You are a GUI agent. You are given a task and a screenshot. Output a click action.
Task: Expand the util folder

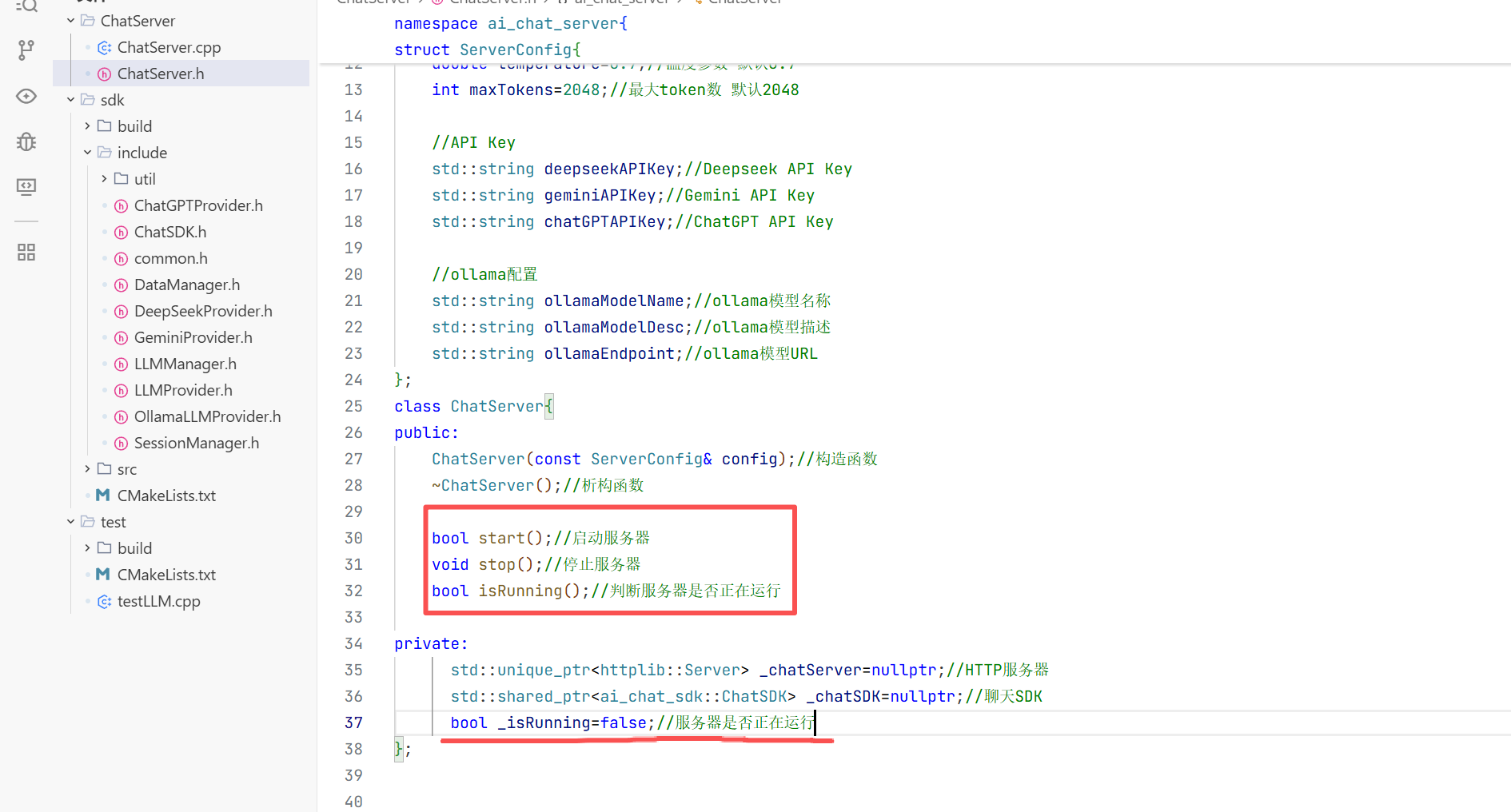[x=104, y=179]
